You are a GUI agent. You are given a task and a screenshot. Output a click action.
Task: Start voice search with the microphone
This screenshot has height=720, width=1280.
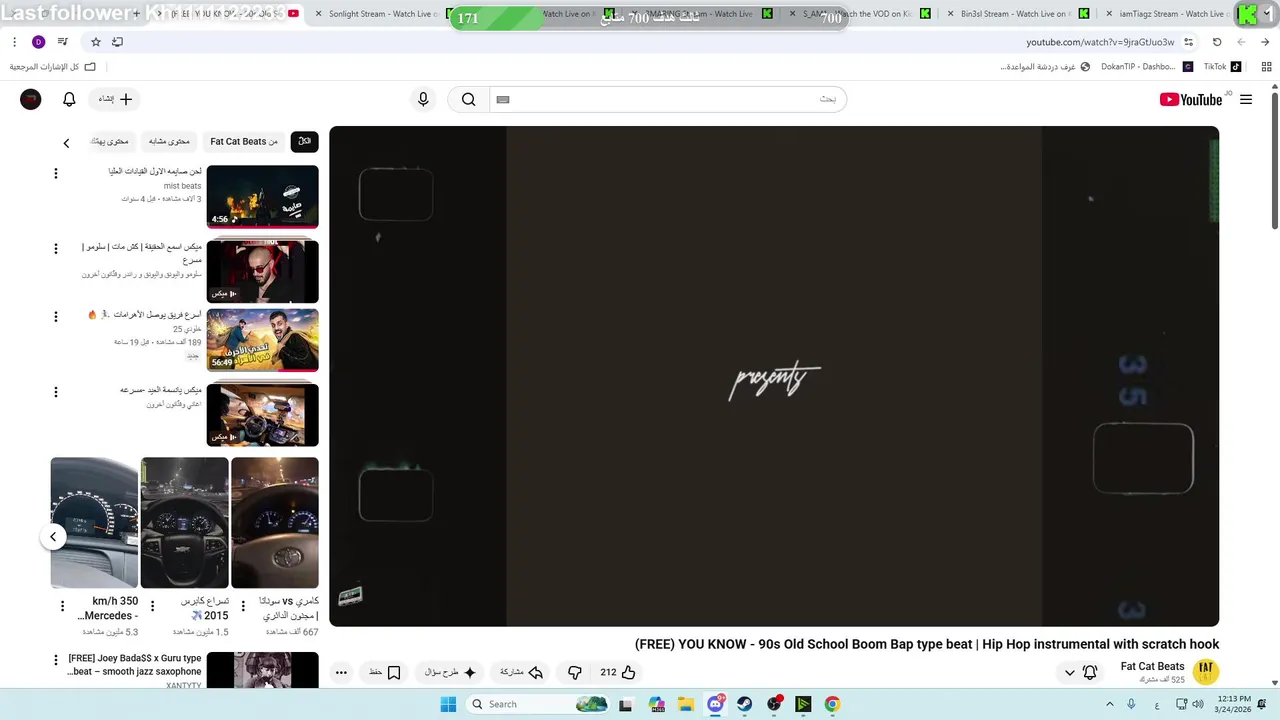(423, 99)
